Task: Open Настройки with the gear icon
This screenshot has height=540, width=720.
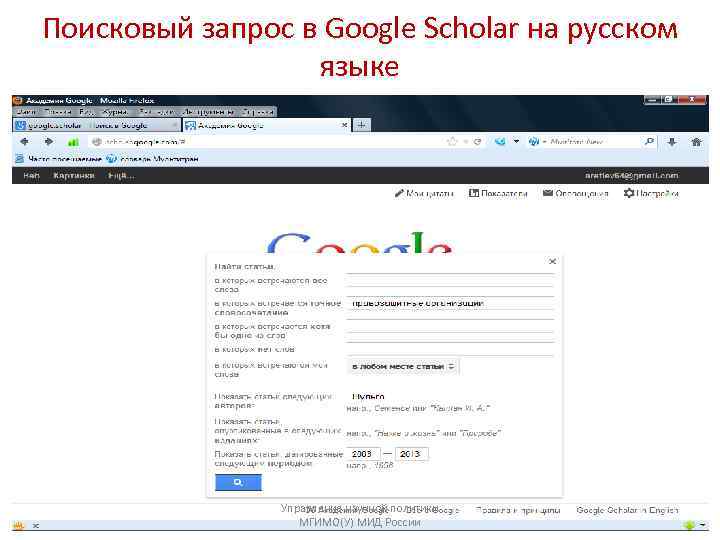Action: point(651,193)
